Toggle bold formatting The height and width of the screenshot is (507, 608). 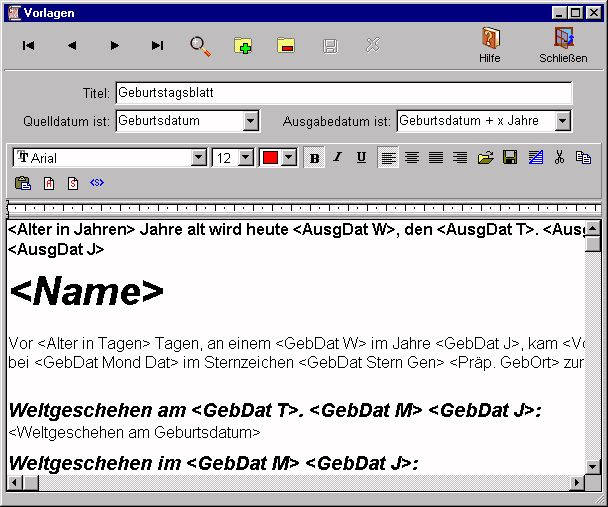pos(314,158)
